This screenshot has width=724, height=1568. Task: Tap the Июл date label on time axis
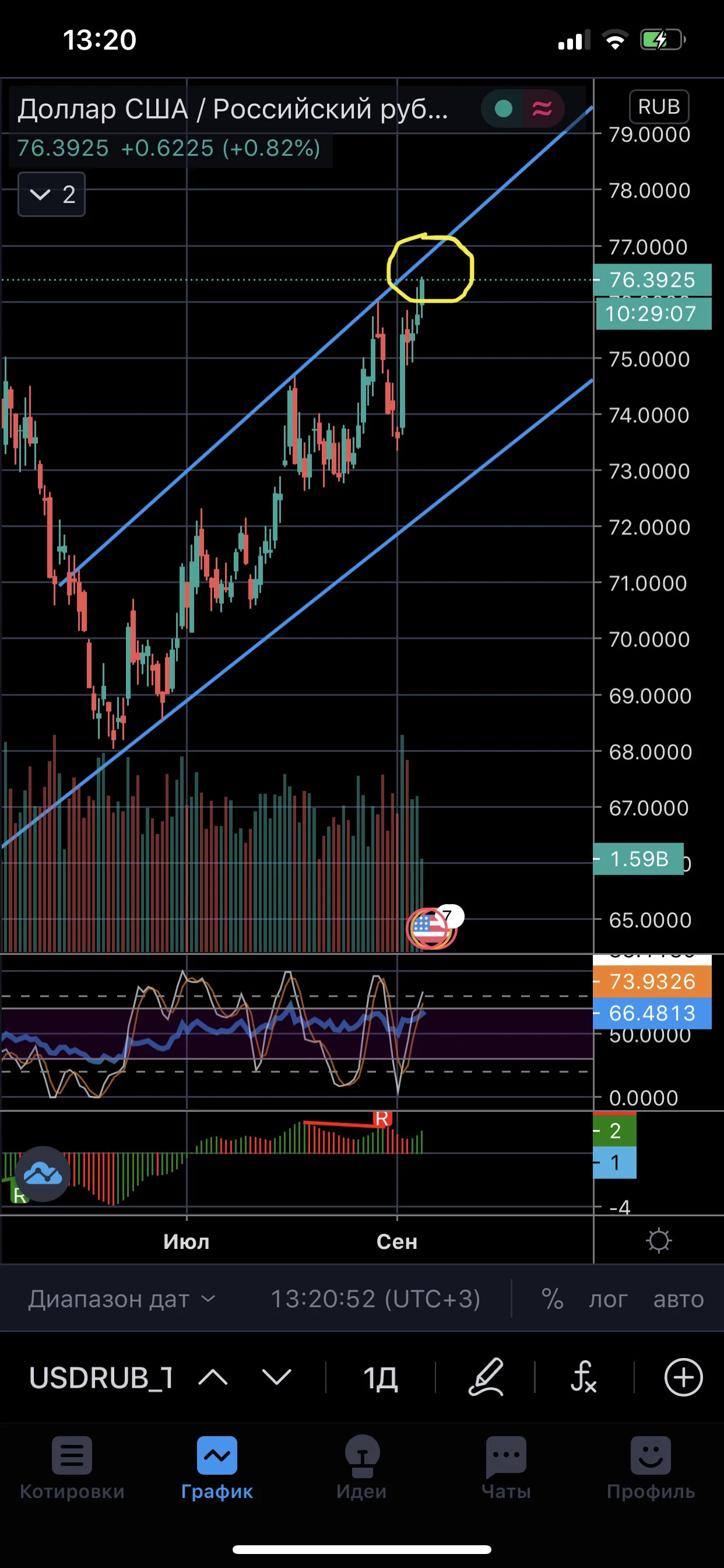tap(186, 1241)
